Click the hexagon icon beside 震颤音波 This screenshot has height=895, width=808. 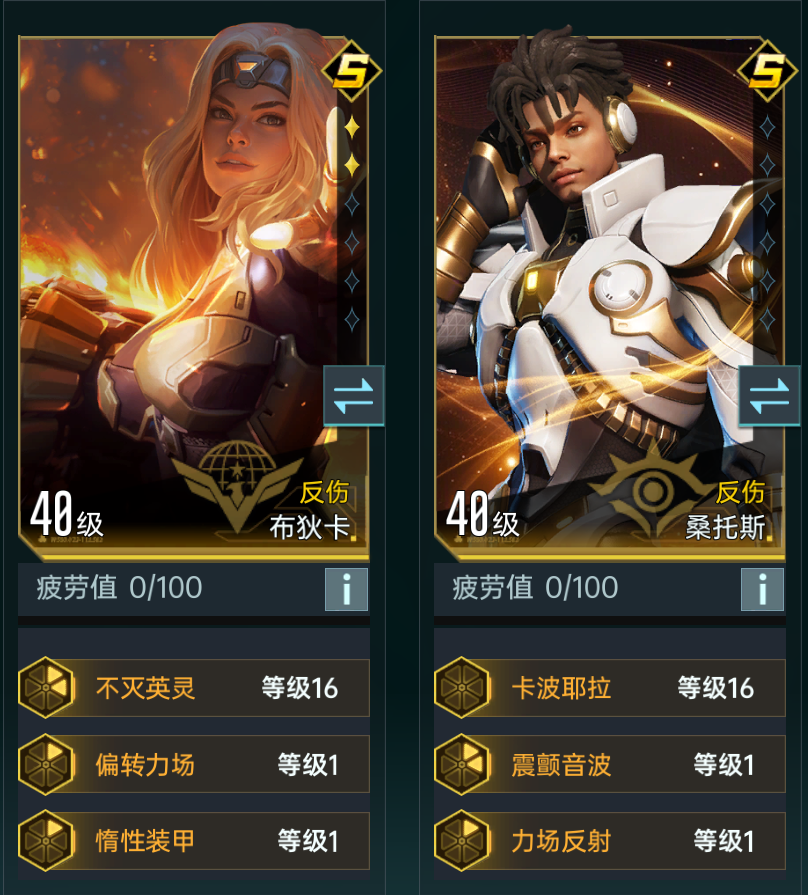[x=463, y=764]
